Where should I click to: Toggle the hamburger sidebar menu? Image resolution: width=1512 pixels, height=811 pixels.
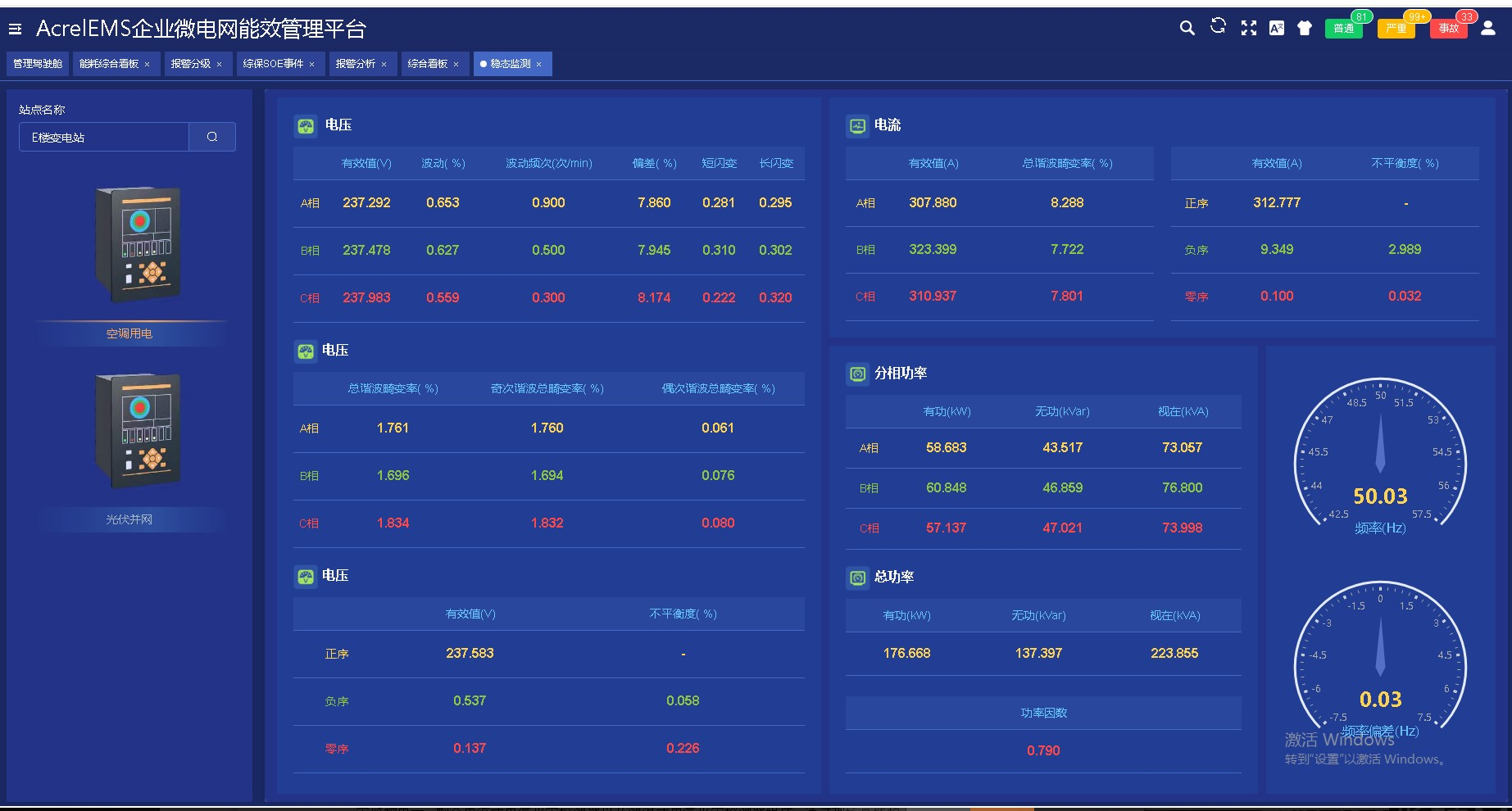(x=15, y=29)
